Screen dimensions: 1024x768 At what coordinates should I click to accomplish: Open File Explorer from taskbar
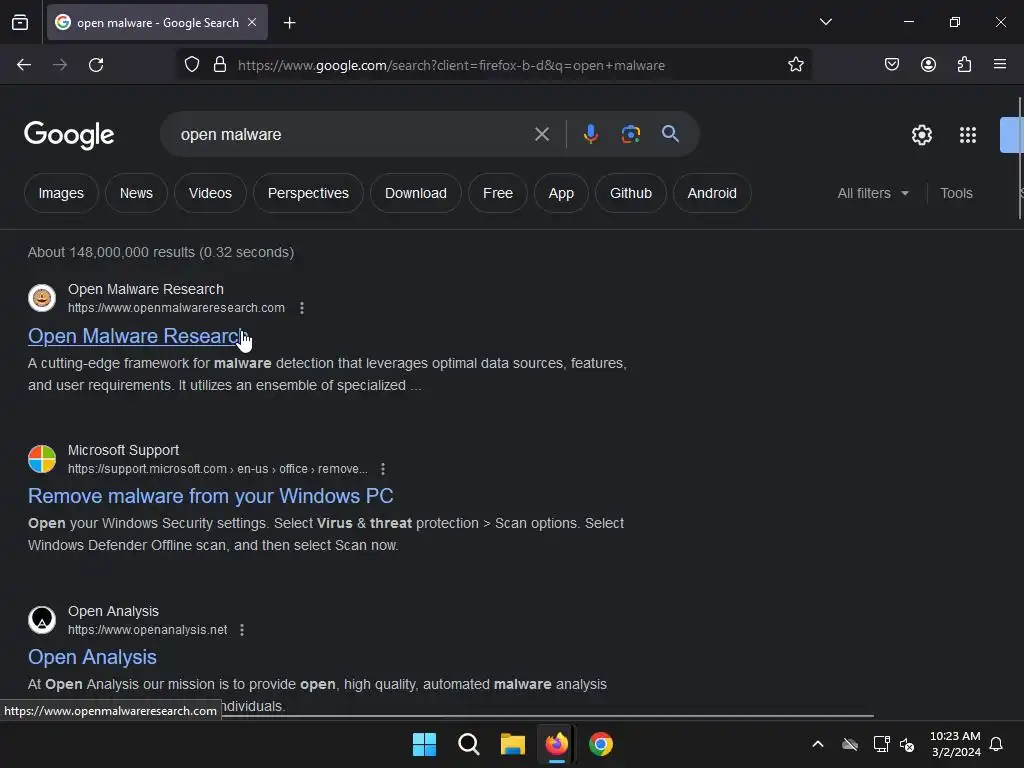(513, 744)
